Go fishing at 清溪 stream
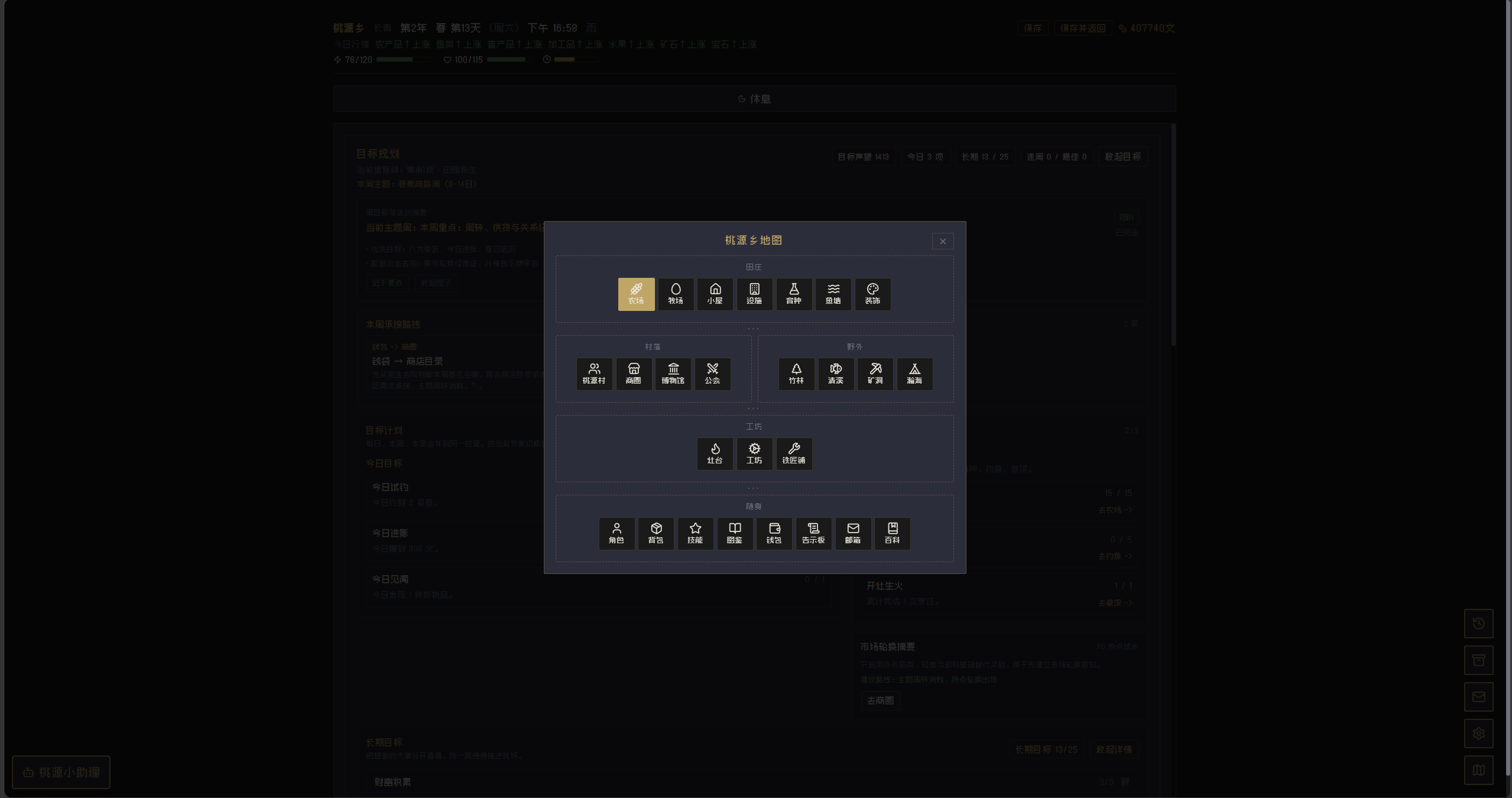This screenshot has width=1512, height=798. 835,374
